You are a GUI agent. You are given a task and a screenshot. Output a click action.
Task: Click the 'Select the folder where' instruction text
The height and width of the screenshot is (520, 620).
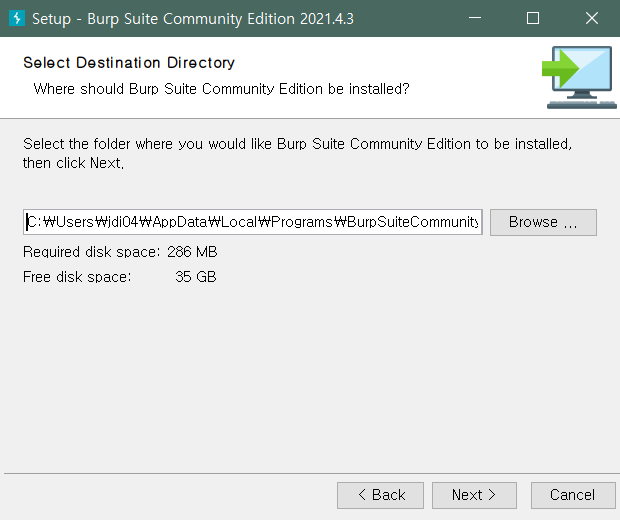tap(297, 153)
